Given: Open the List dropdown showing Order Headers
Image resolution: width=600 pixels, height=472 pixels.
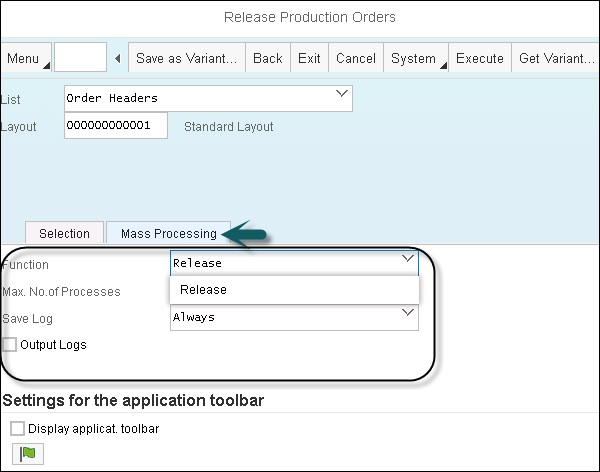Looking at the screenshot, I should click(x=209, y=98).
